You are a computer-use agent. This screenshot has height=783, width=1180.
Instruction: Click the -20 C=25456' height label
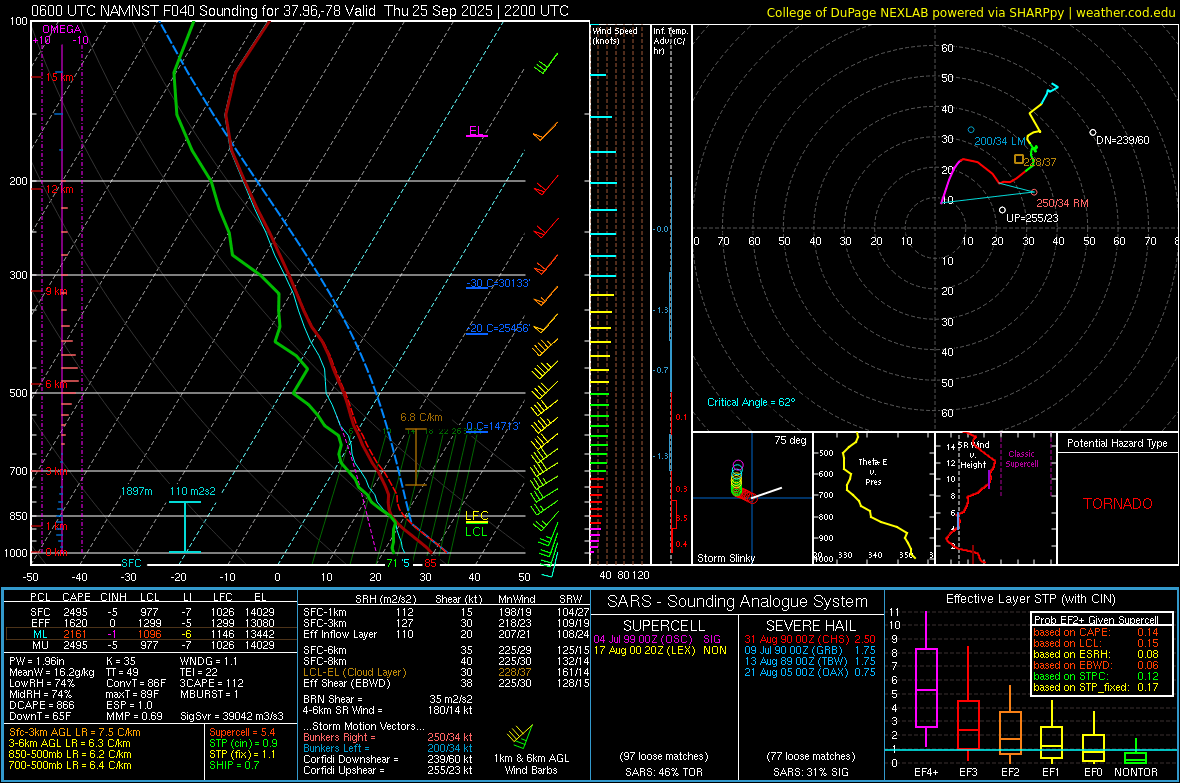(x=498, y=328)
